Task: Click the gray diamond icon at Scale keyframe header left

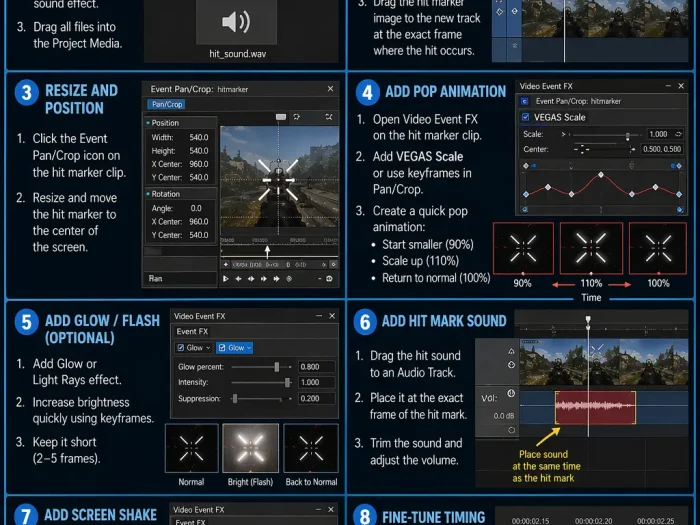Action: click(526, 166)
